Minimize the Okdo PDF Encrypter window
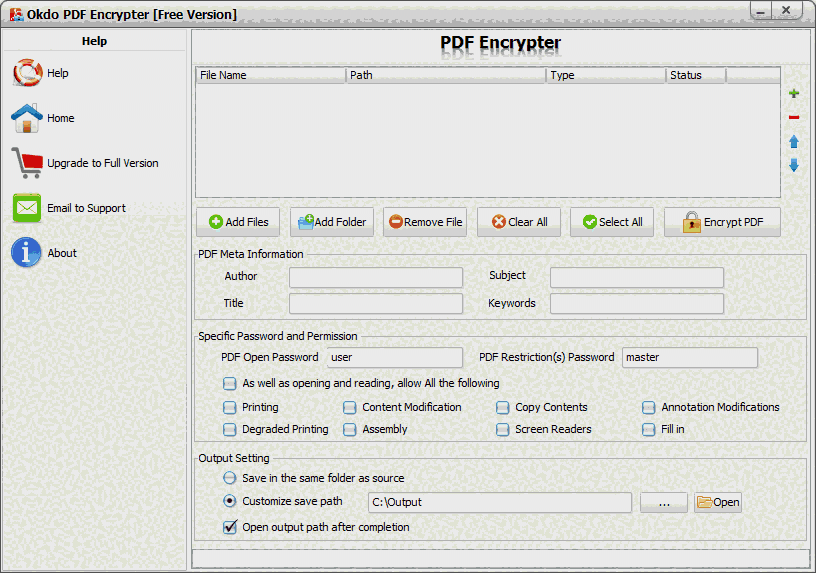Viewport: 816px width, 573px height. tap(761, 10)
